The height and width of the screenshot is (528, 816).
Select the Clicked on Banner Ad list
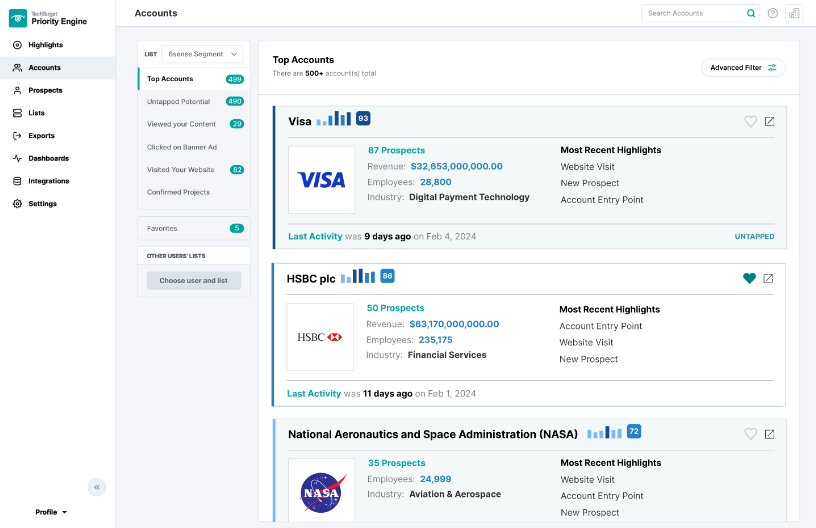194,147
